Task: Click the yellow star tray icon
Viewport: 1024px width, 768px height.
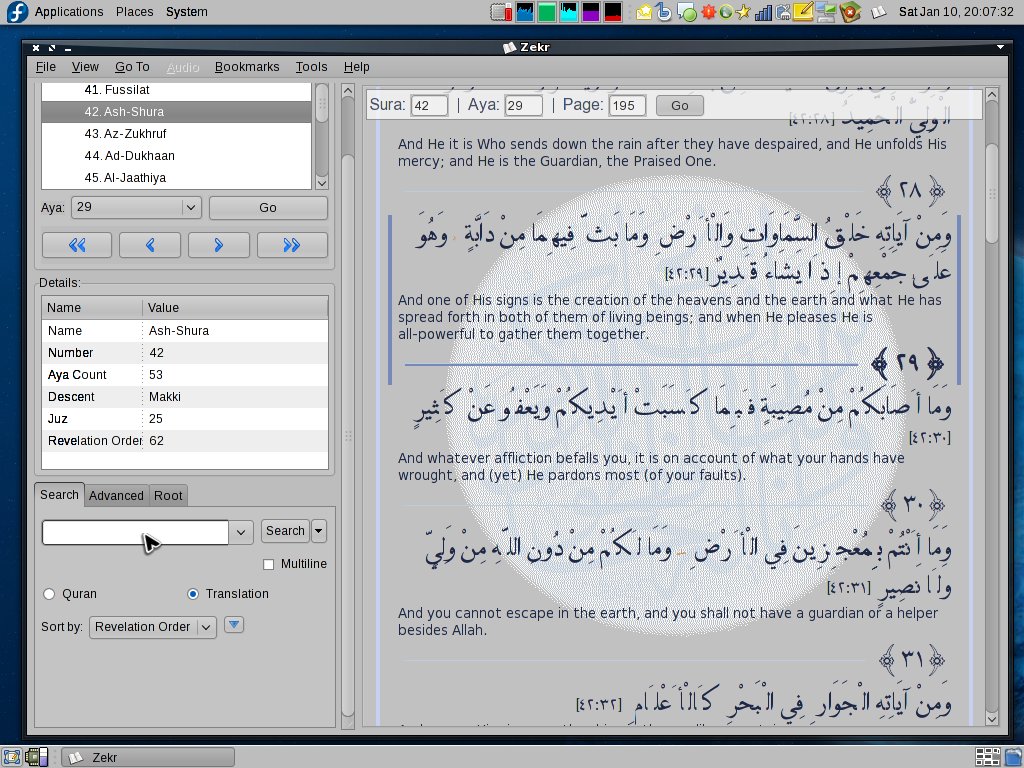Action: [743, 12]
